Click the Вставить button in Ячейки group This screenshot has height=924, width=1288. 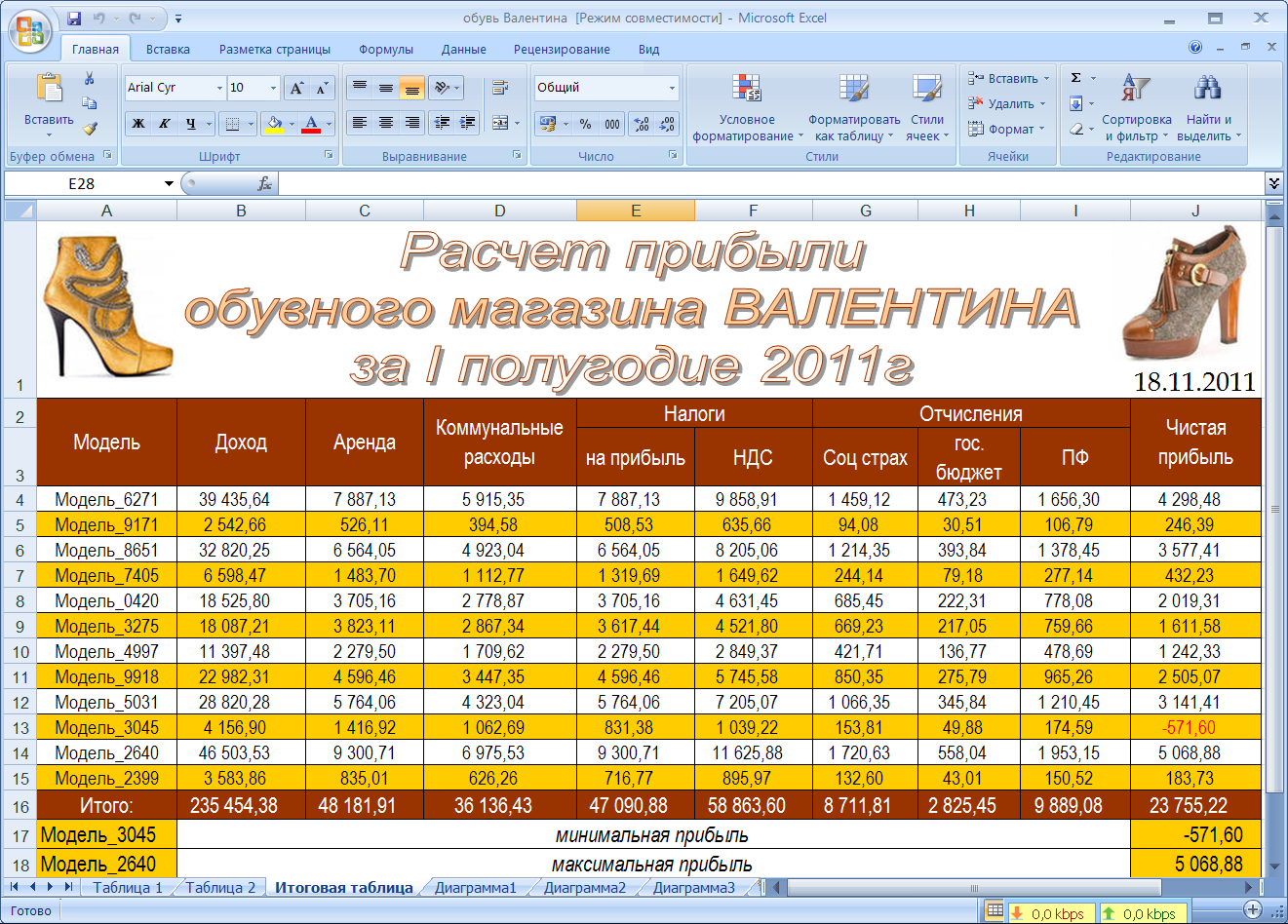pos(1008,79)
